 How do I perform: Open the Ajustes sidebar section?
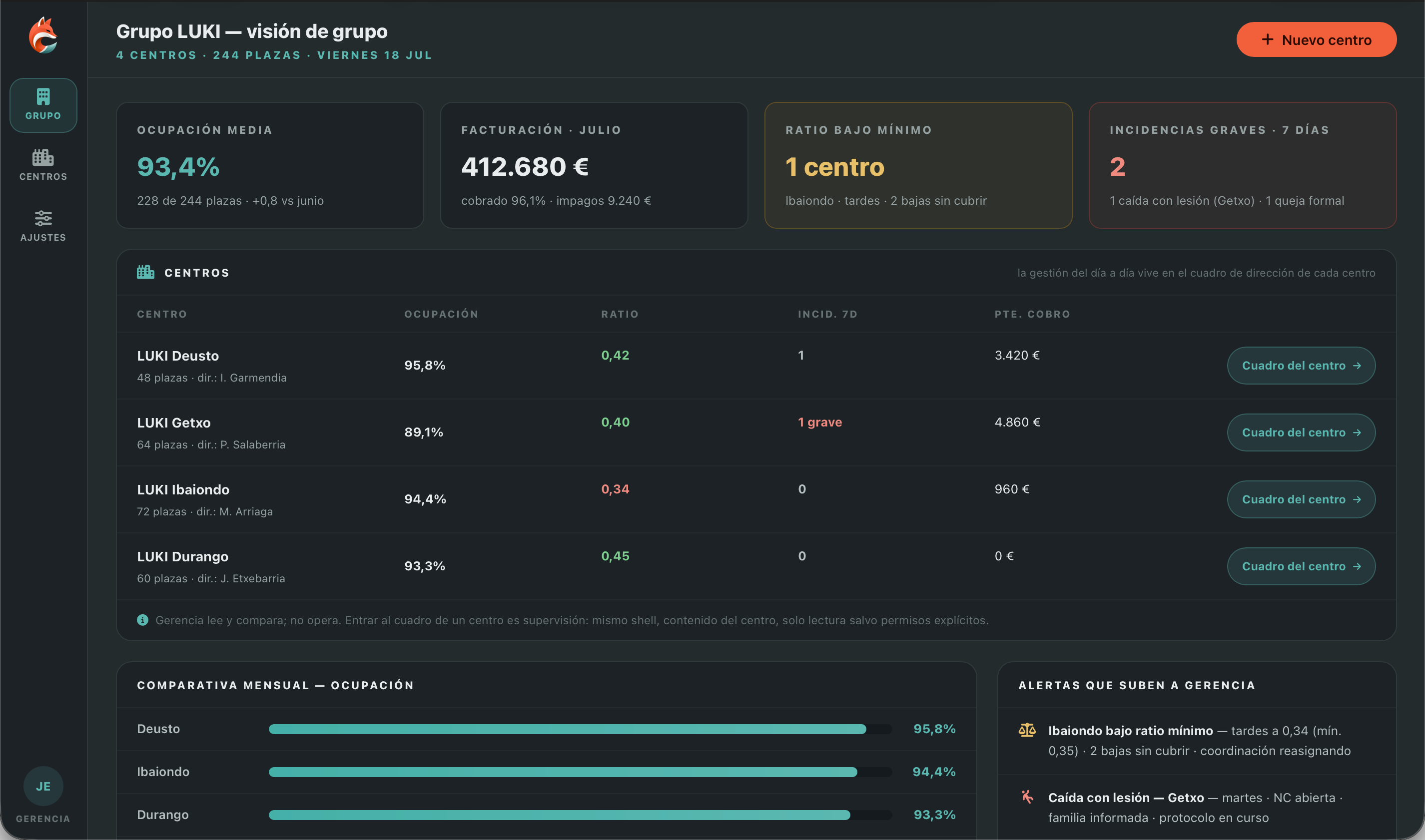43,225
